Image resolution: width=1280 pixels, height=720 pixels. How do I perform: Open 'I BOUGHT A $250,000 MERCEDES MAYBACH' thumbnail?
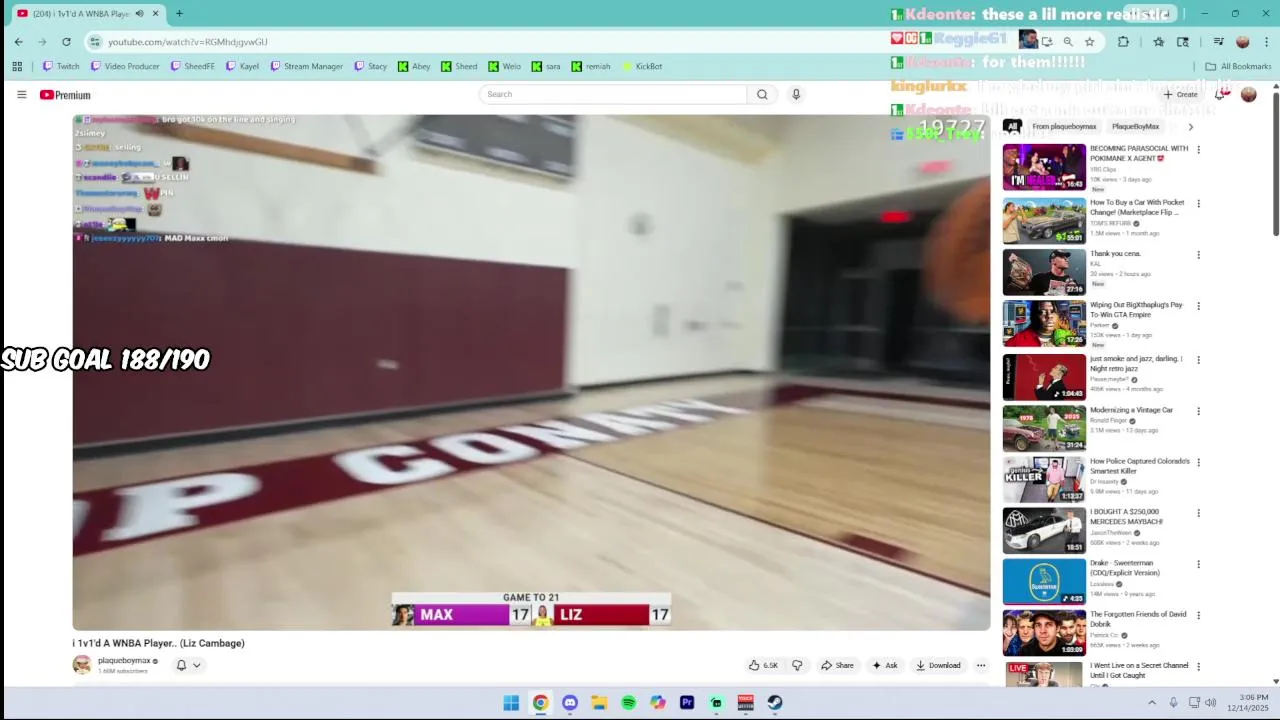coord(1044,531)
